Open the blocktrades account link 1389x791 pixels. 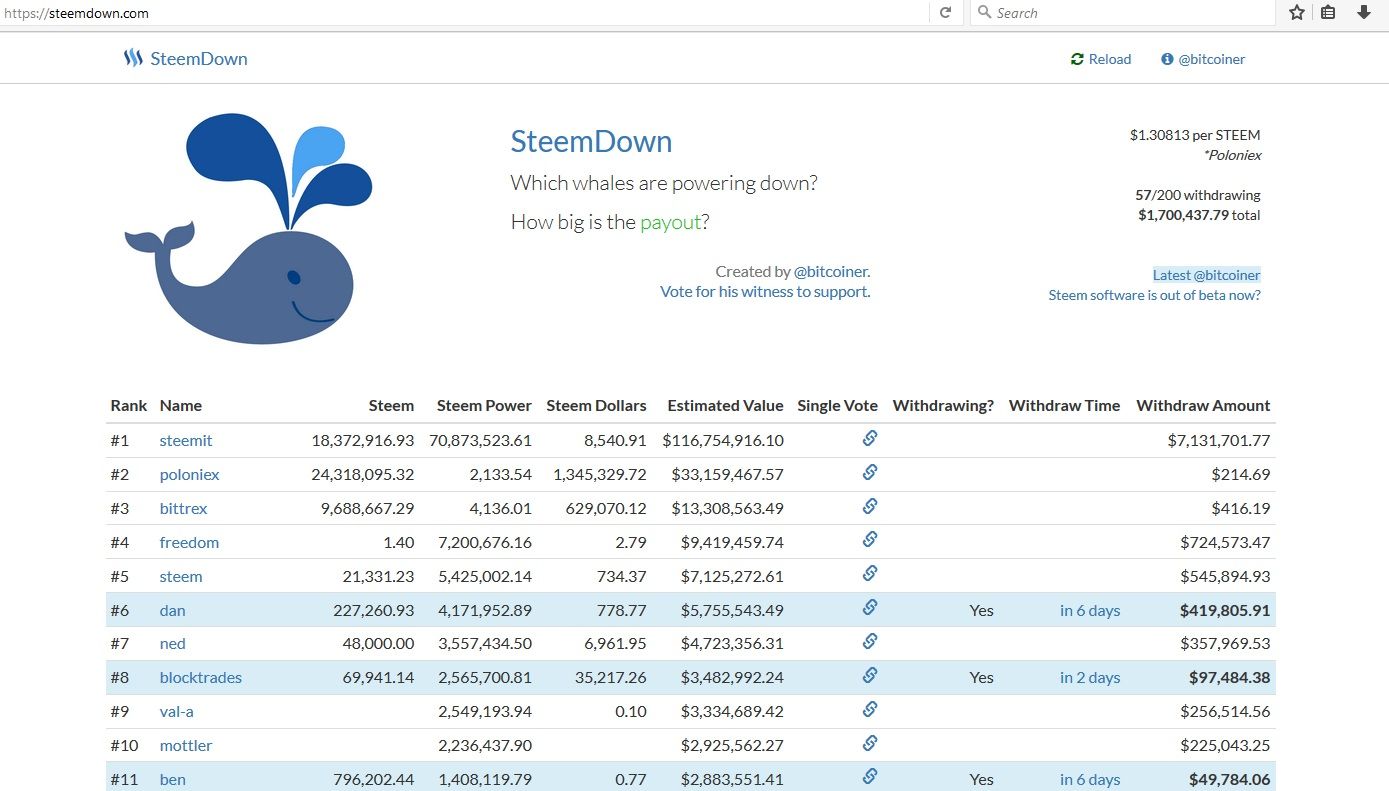click(200, 677)
